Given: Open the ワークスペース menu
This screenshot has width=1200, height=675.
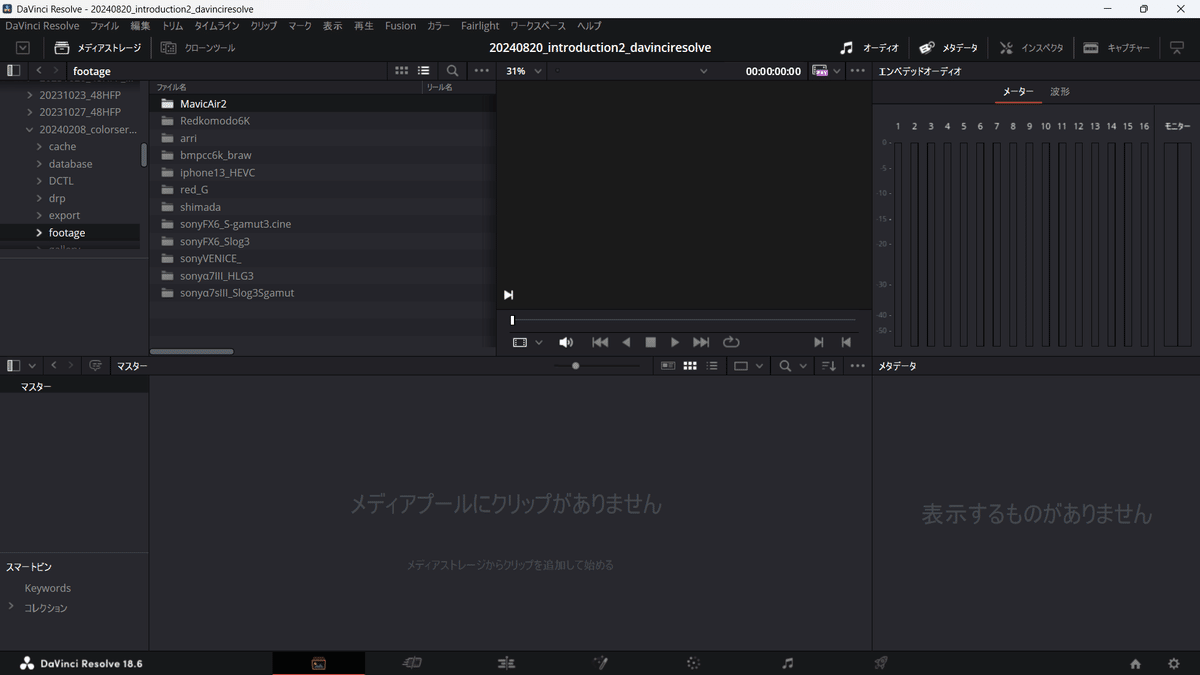Looking at the screenshot, I should [x=538, y=26].
